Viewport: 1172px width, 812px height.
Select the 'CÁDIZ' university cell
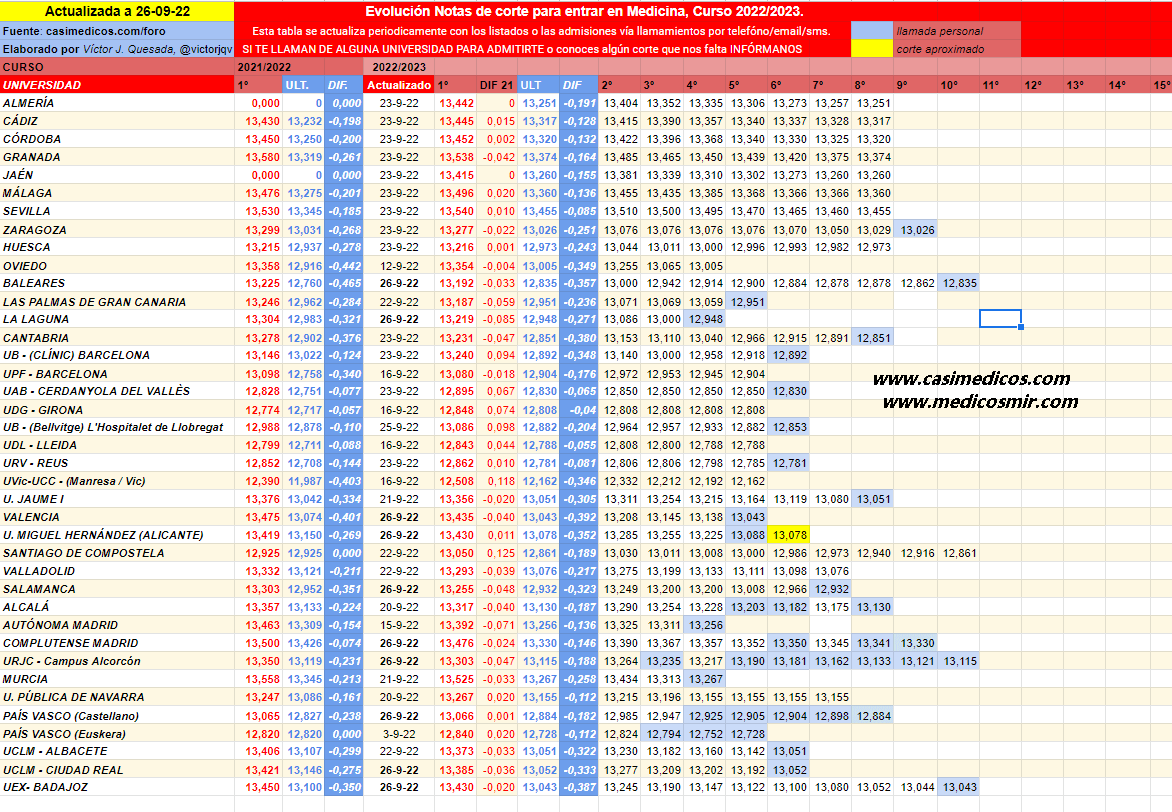117,121
